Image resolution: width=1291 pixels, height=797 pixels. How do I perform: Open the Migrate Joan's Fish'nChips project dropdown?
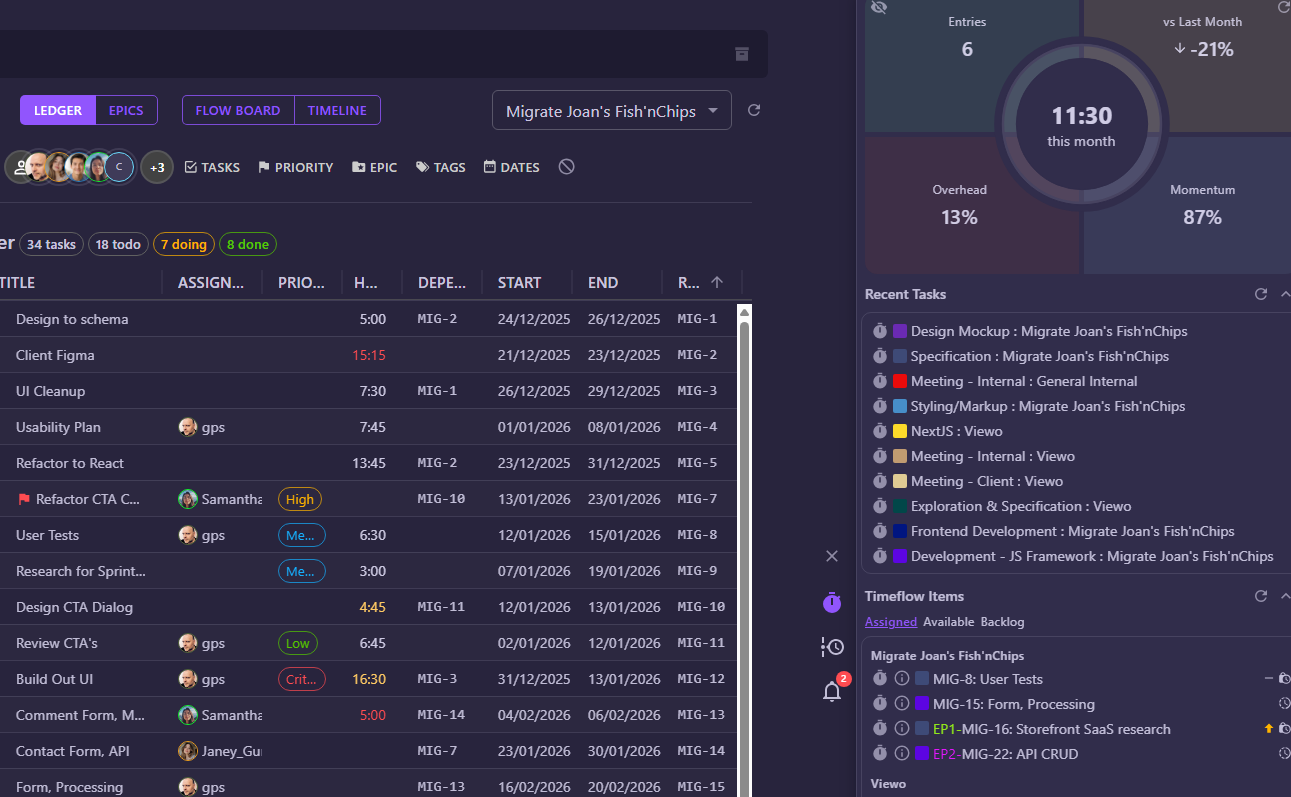(611, 111)
